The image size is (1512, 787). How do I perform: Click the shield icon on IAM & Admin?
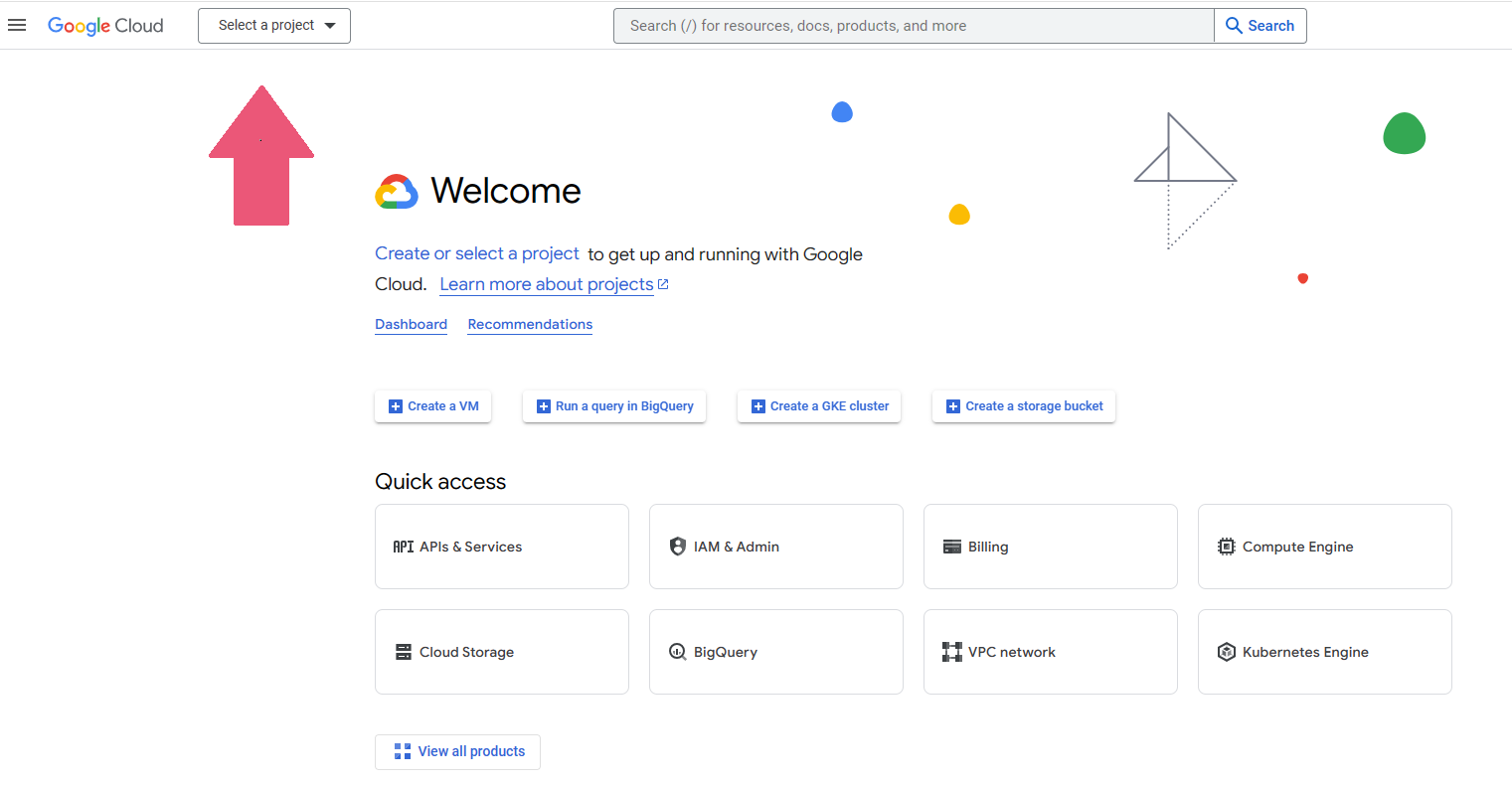coord(678,547)
